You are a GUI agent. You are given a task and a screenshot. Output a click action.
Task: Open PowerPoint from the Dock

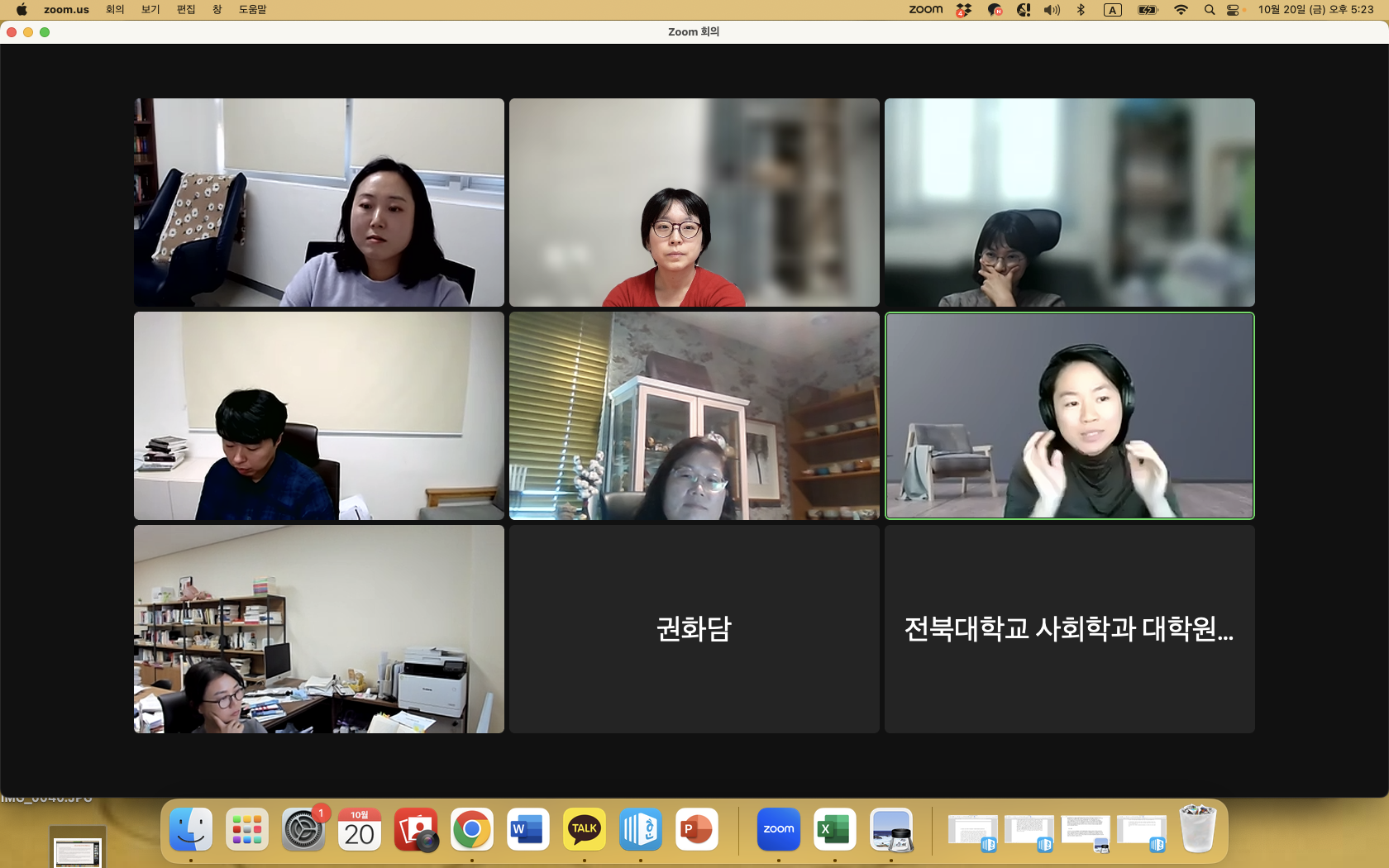[x=696, y=829]
